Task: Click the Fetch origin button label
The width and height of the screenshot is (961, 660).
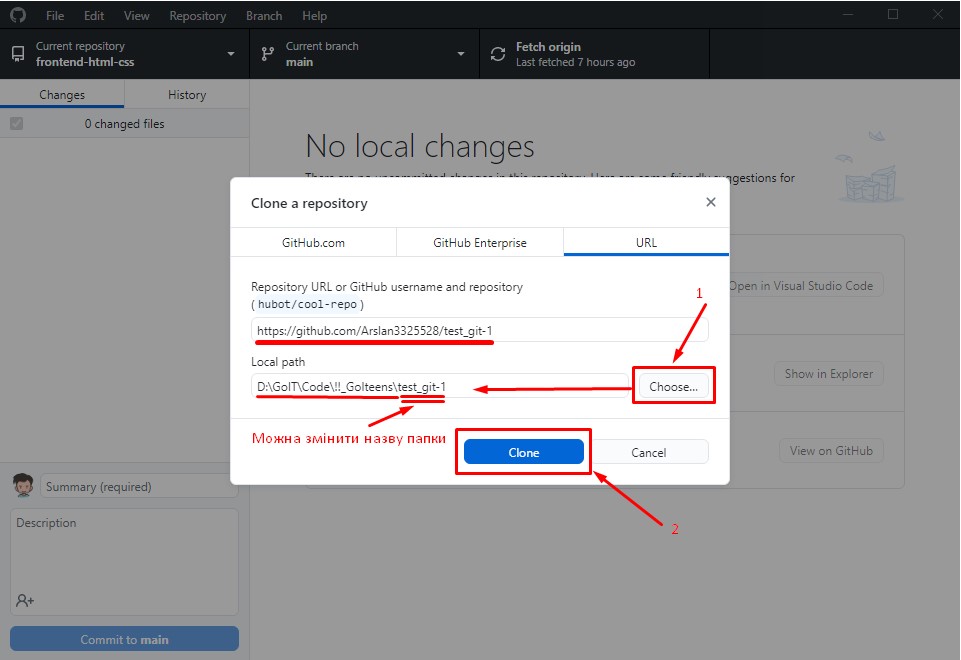Action: coord(548,47)
